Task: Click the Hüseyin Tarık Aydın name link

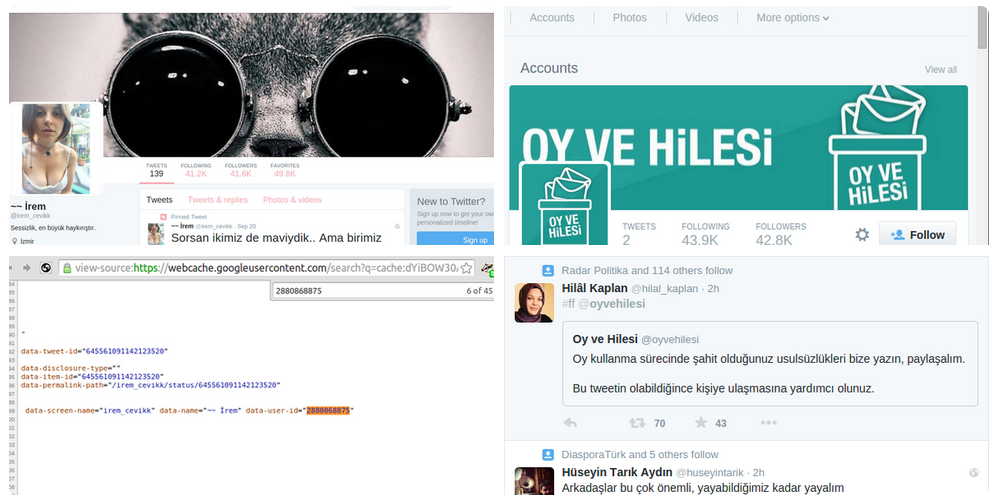Action: click(617, 473)
